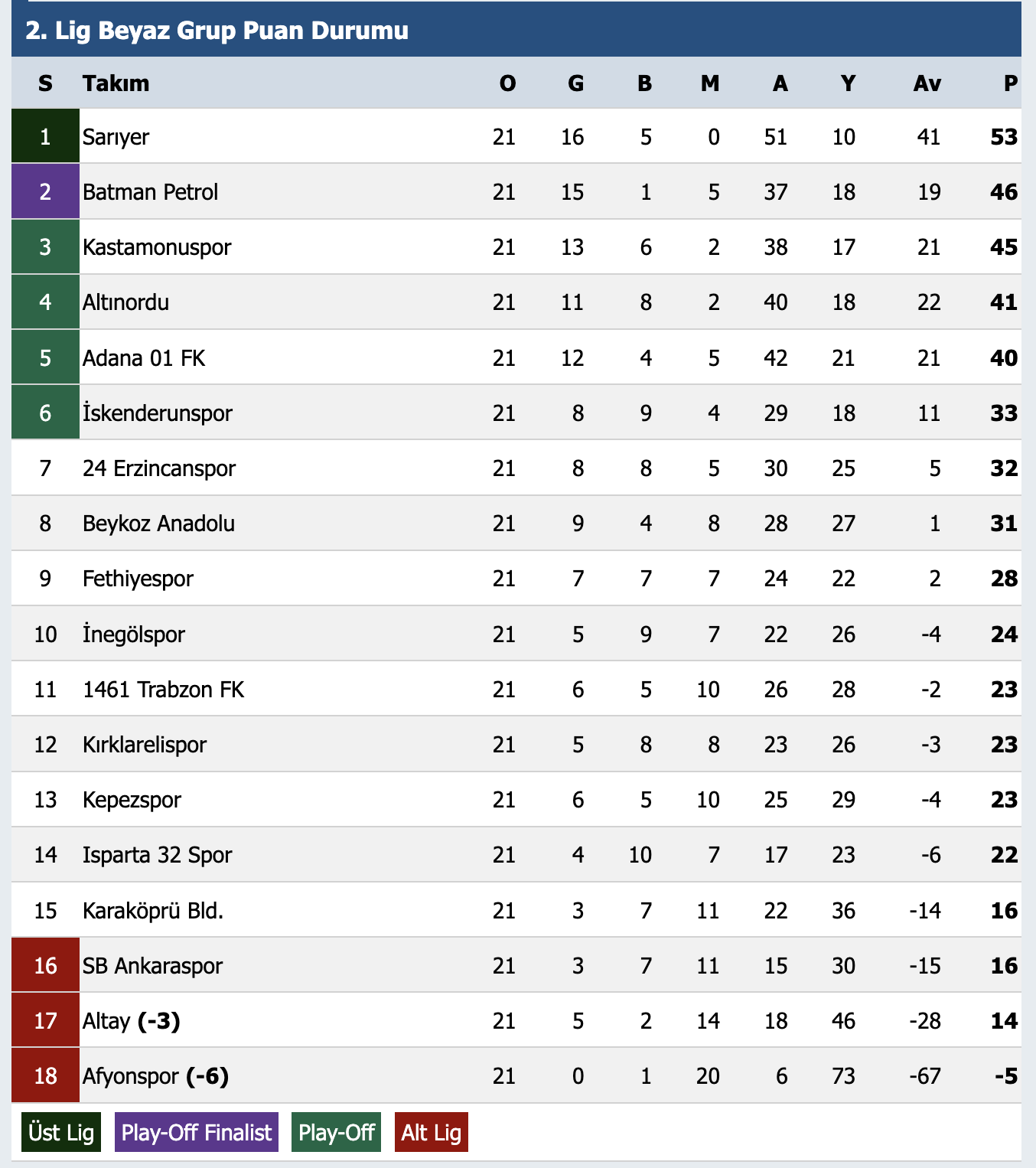This screenshot has height=1168, width=1036.
Task: Click the dark green Üst Lig legend badge
Action: (x=61, y=1132)
